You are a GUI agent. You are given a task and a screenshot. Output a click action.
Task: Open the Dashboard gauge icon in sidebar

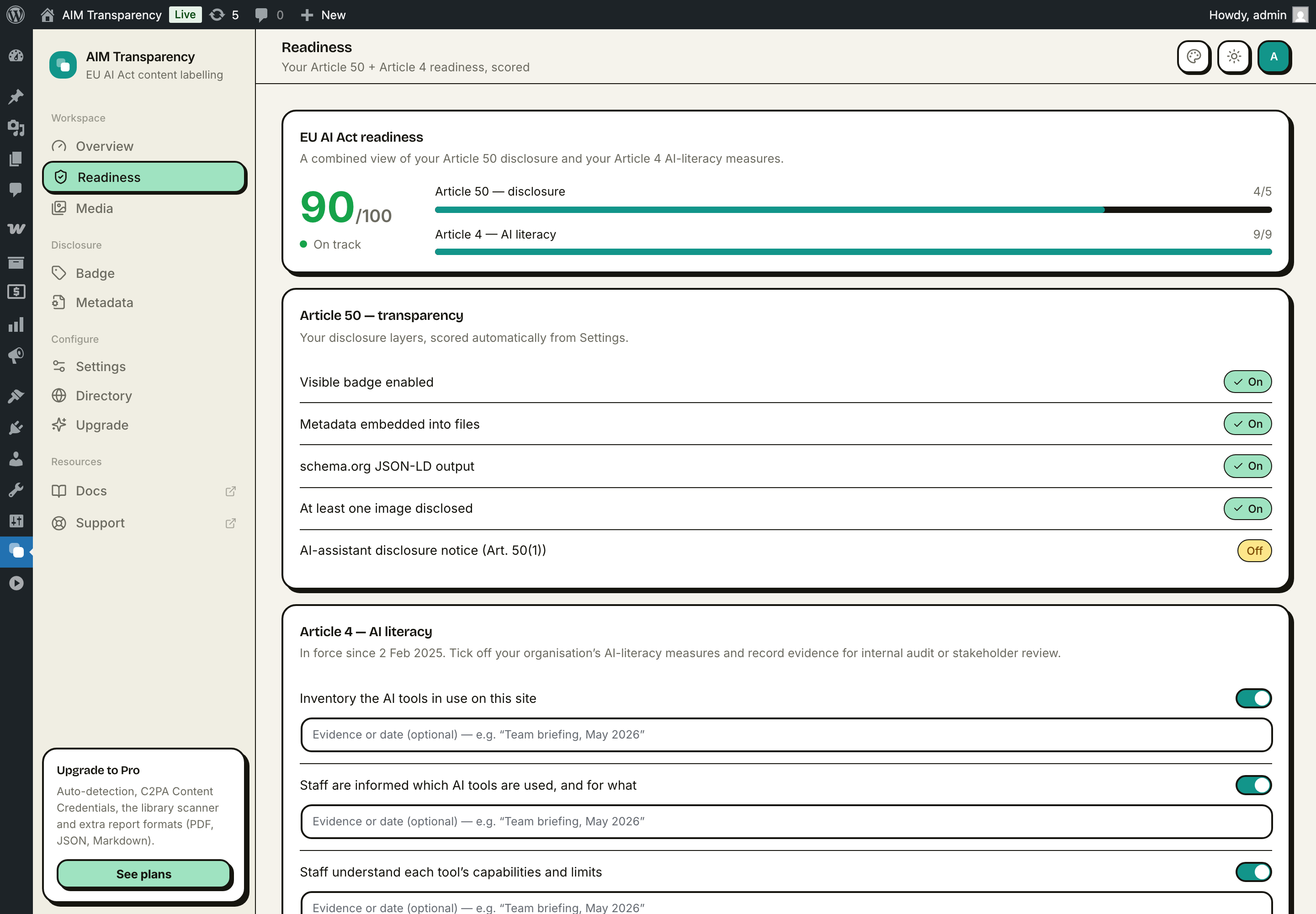coord(16,56)
